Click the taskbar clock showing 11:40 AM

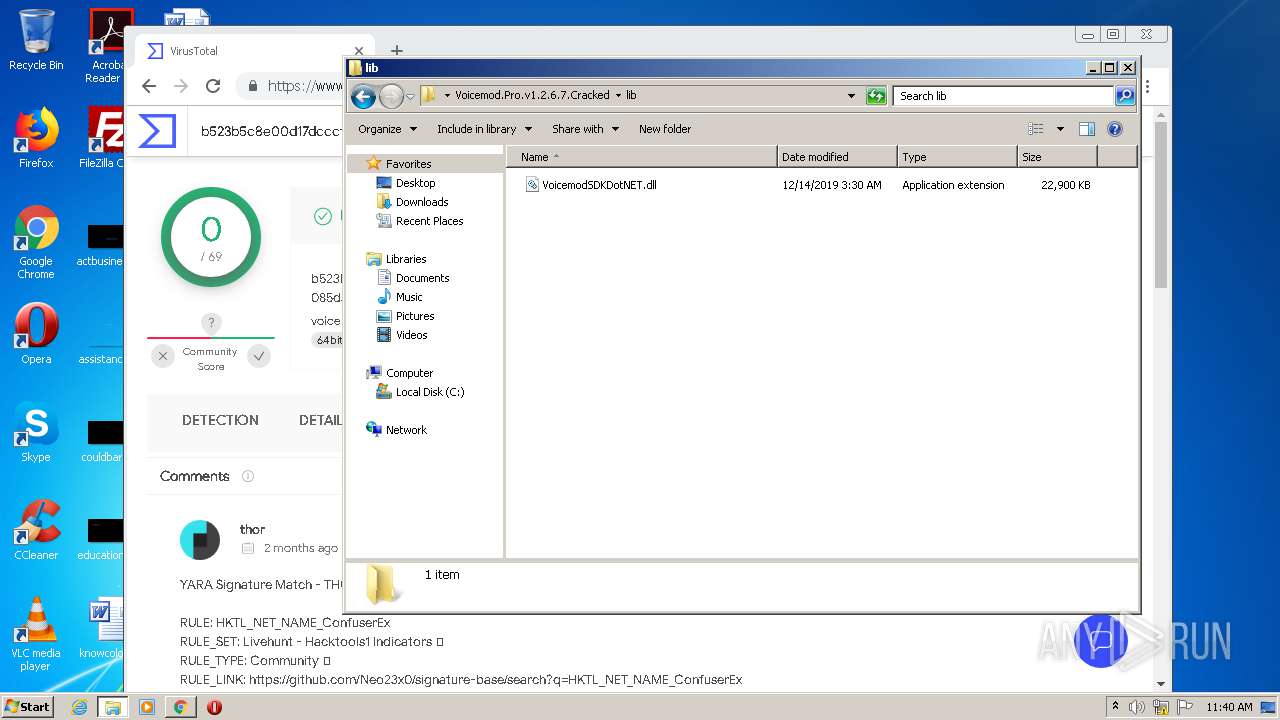tap(1229, 707)
